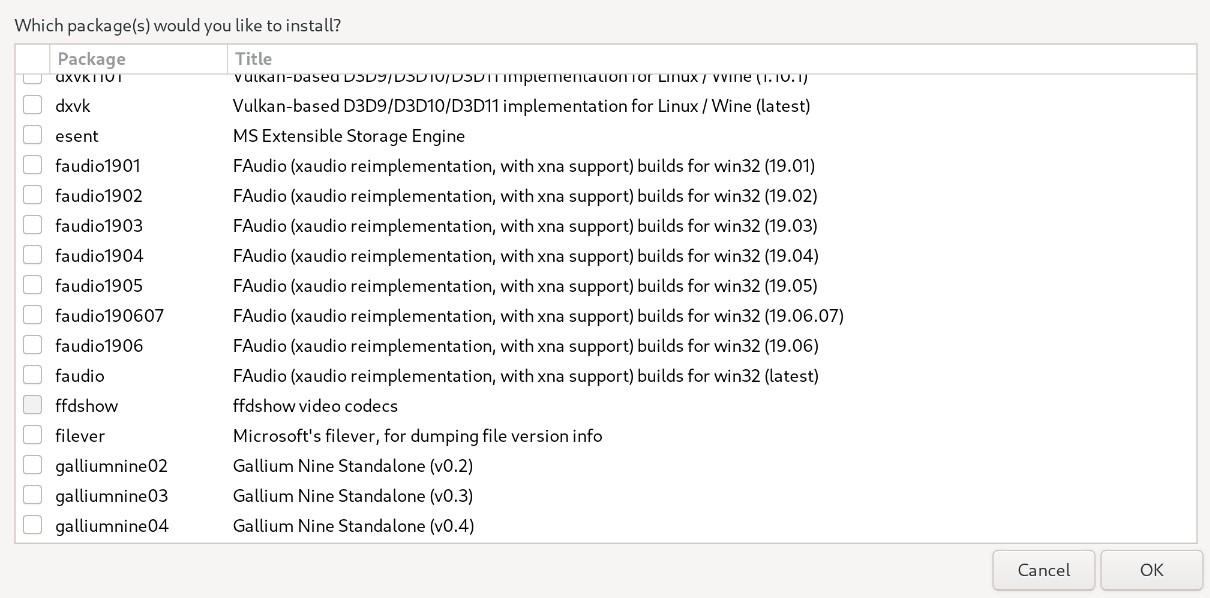Tick the ffdshow video codecs checkbox
The width and height of the screenshot is (1210, 598).
pos(32,405)
